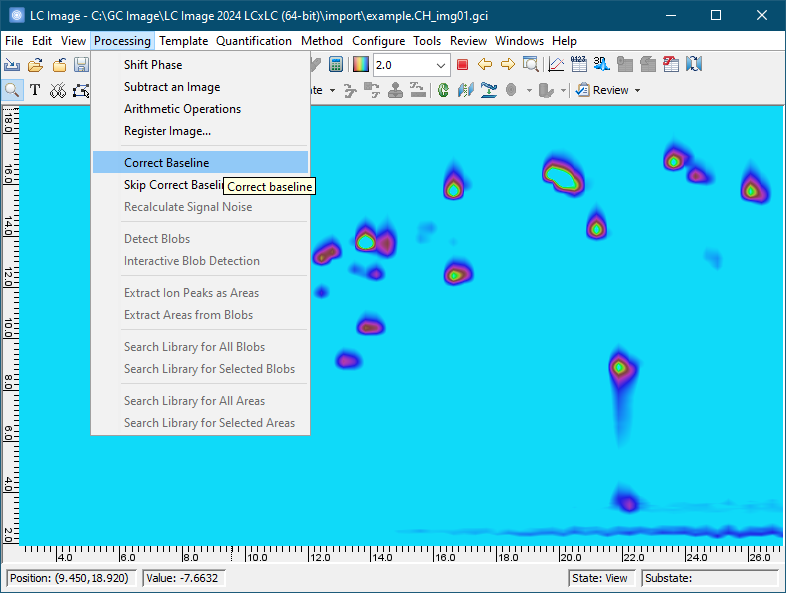Open Register Image dialog entry

coord(167,131)
